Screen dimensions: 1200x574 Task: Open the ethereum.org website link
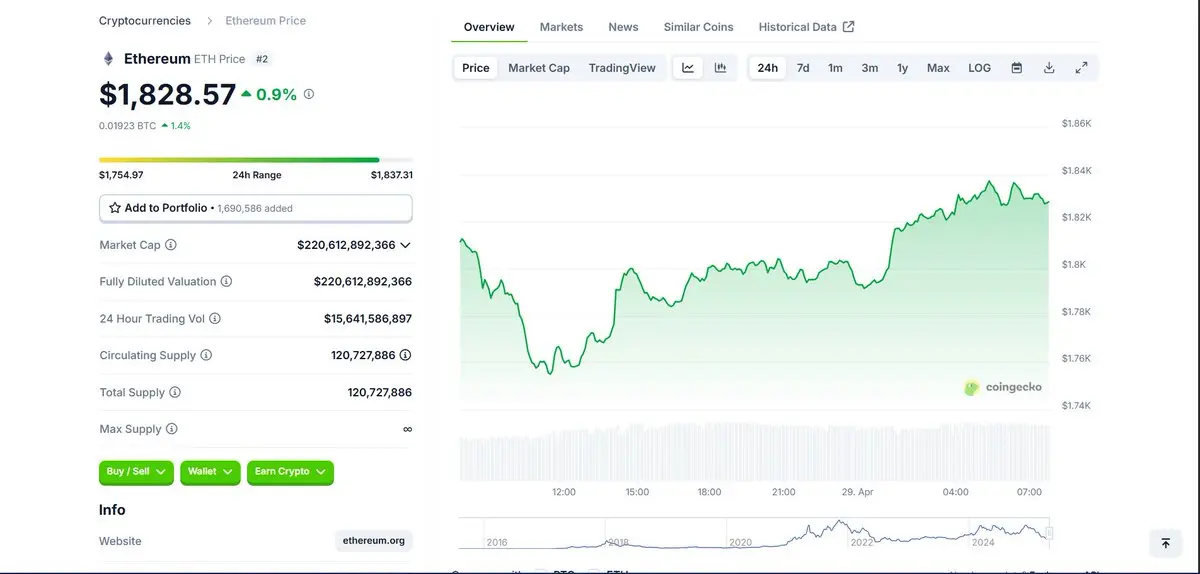tap(374, 541)
